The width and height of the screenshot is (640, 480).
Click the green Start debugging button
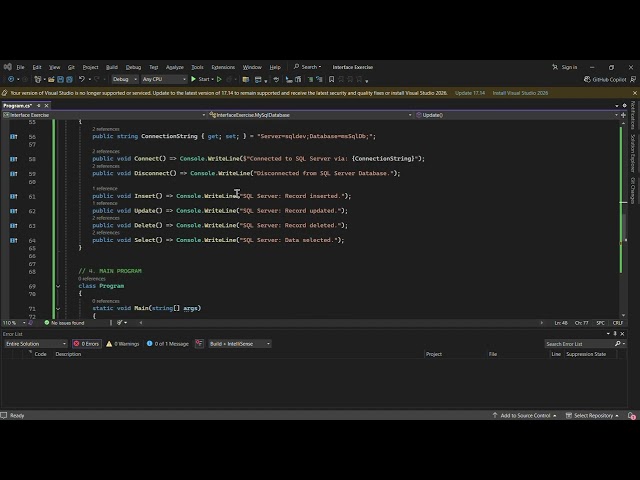(202, 79)
